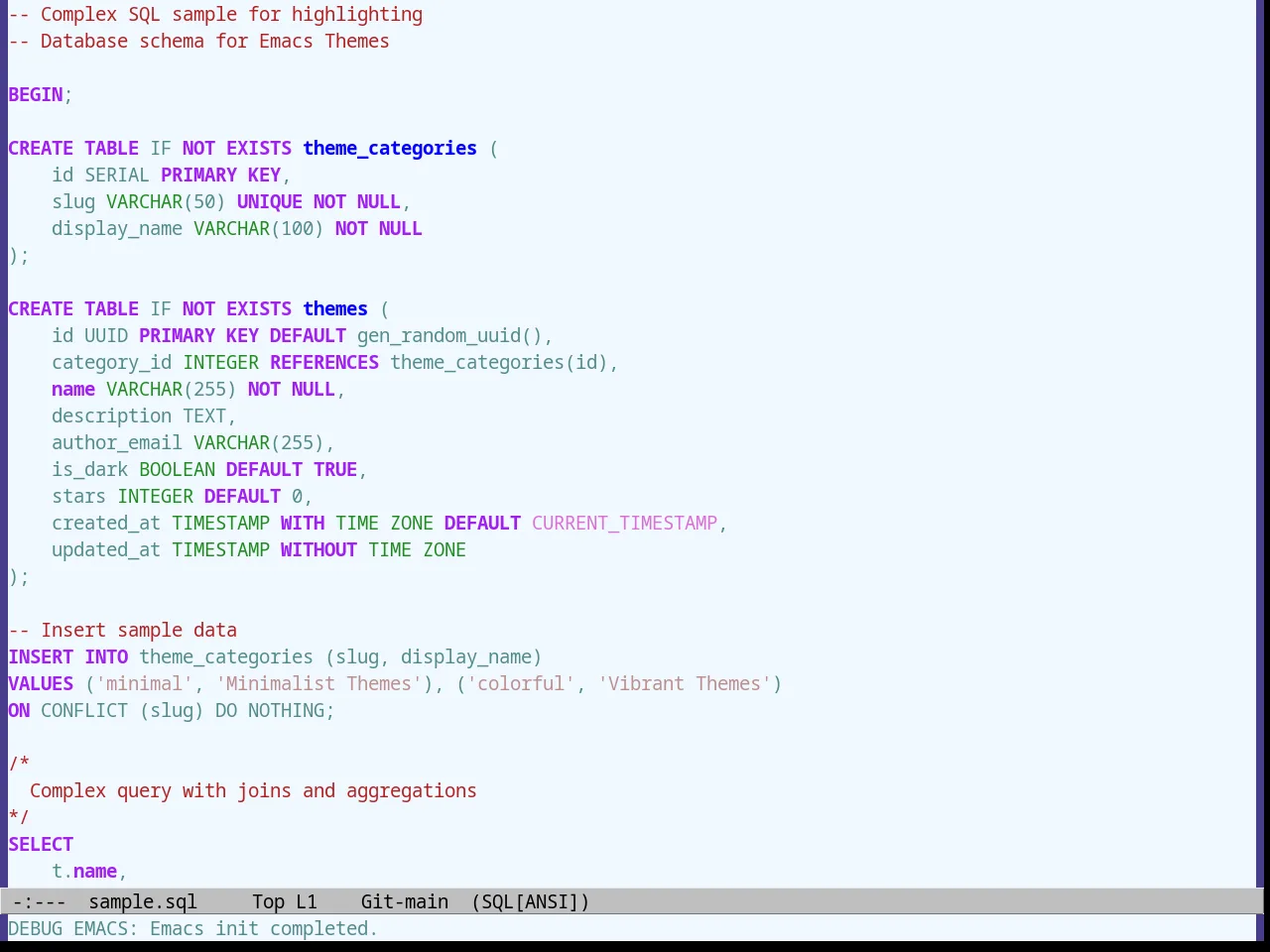Click the 'Minimalist Themes' string literal

[x=318, y=683]
